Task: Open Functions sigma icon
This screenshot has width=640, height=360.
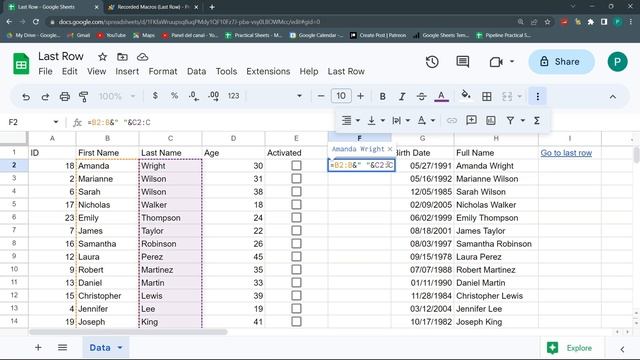Action: click(537, 120)
